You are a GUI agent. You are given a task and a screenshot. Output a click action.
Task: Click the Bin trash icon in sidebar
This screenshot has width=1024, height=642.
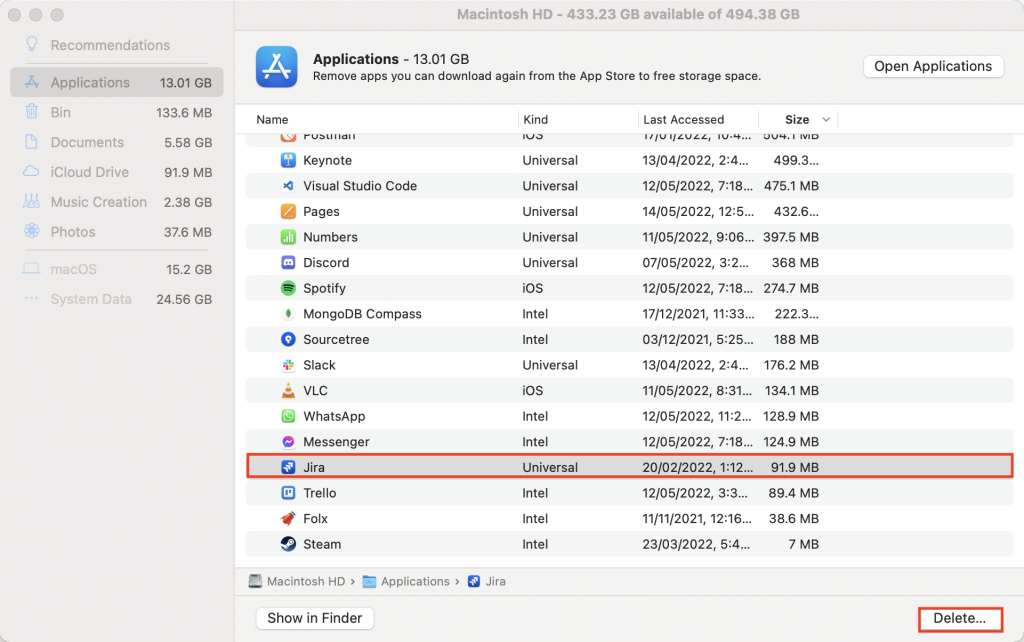click(31, 112)
